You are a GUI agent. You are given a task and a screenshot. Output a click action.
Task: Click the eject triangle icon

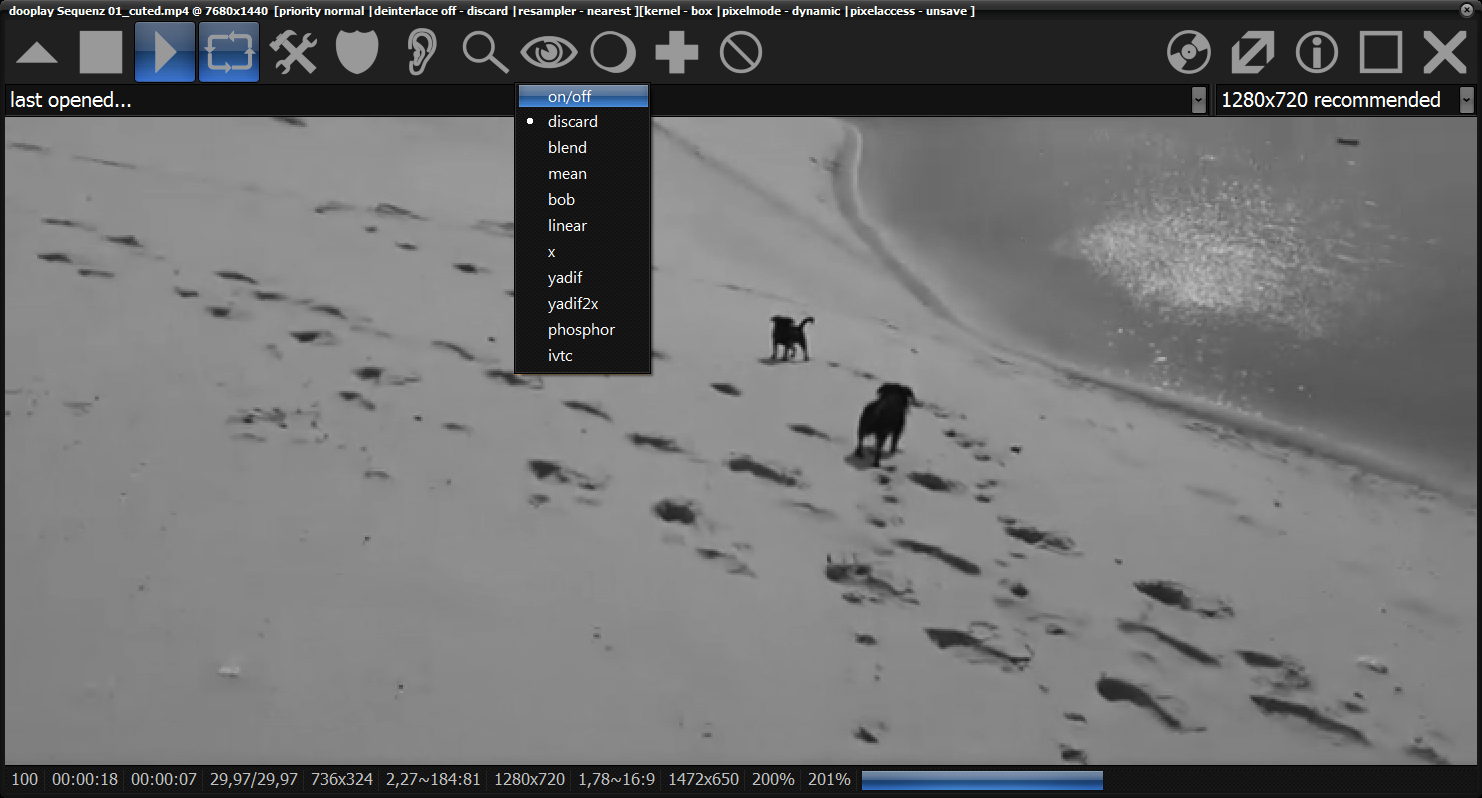point(37,53)
